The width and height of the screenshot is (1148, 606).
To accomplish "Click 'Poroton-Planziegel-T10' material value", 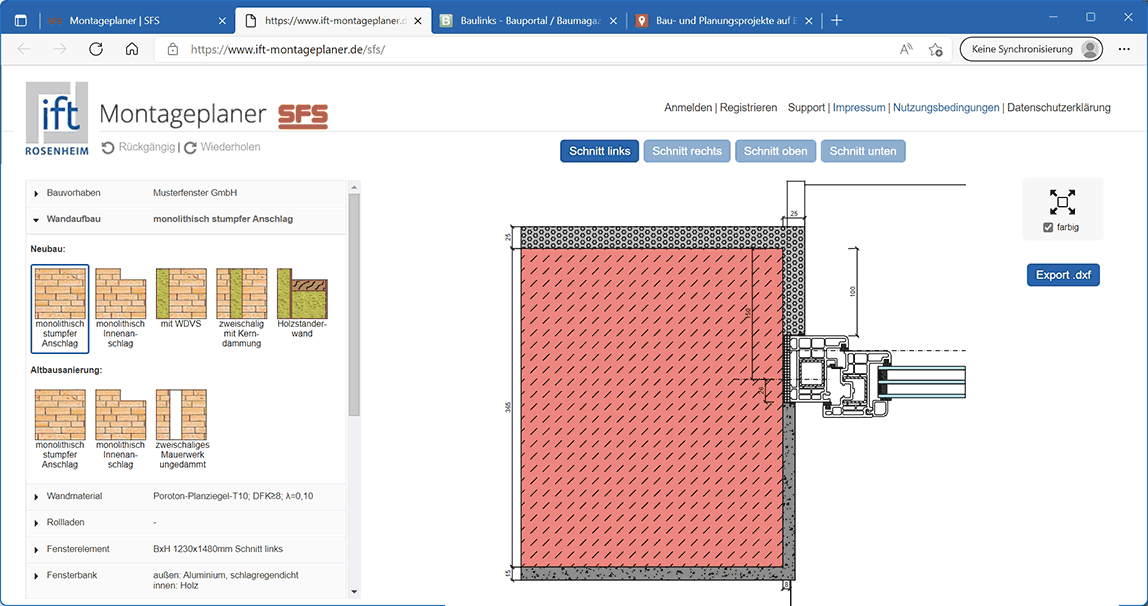I will [x=233, y=496].
